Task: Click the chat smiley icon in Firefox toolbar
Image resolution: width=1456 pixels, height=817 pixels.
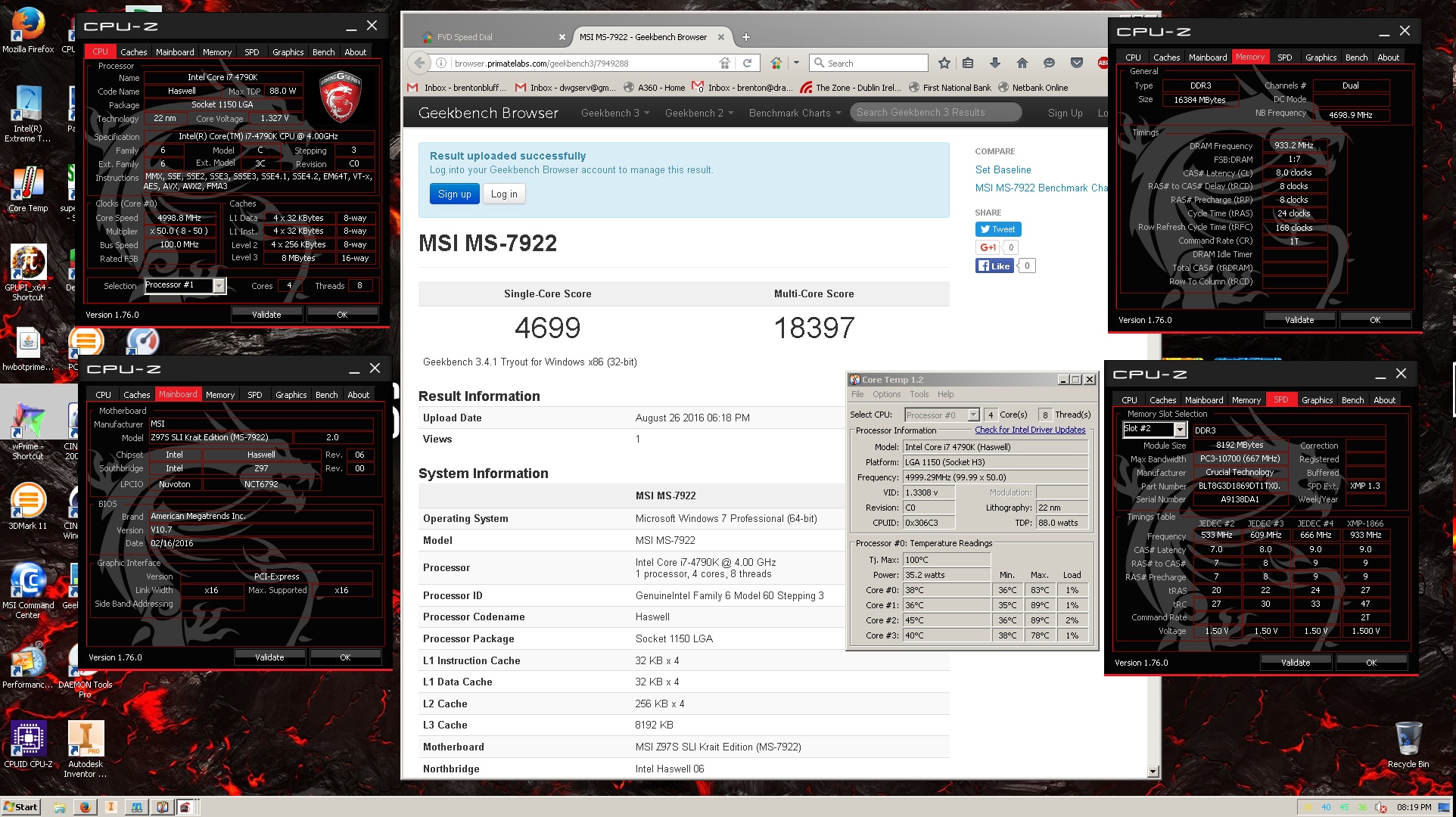Action: point(1049,63)
